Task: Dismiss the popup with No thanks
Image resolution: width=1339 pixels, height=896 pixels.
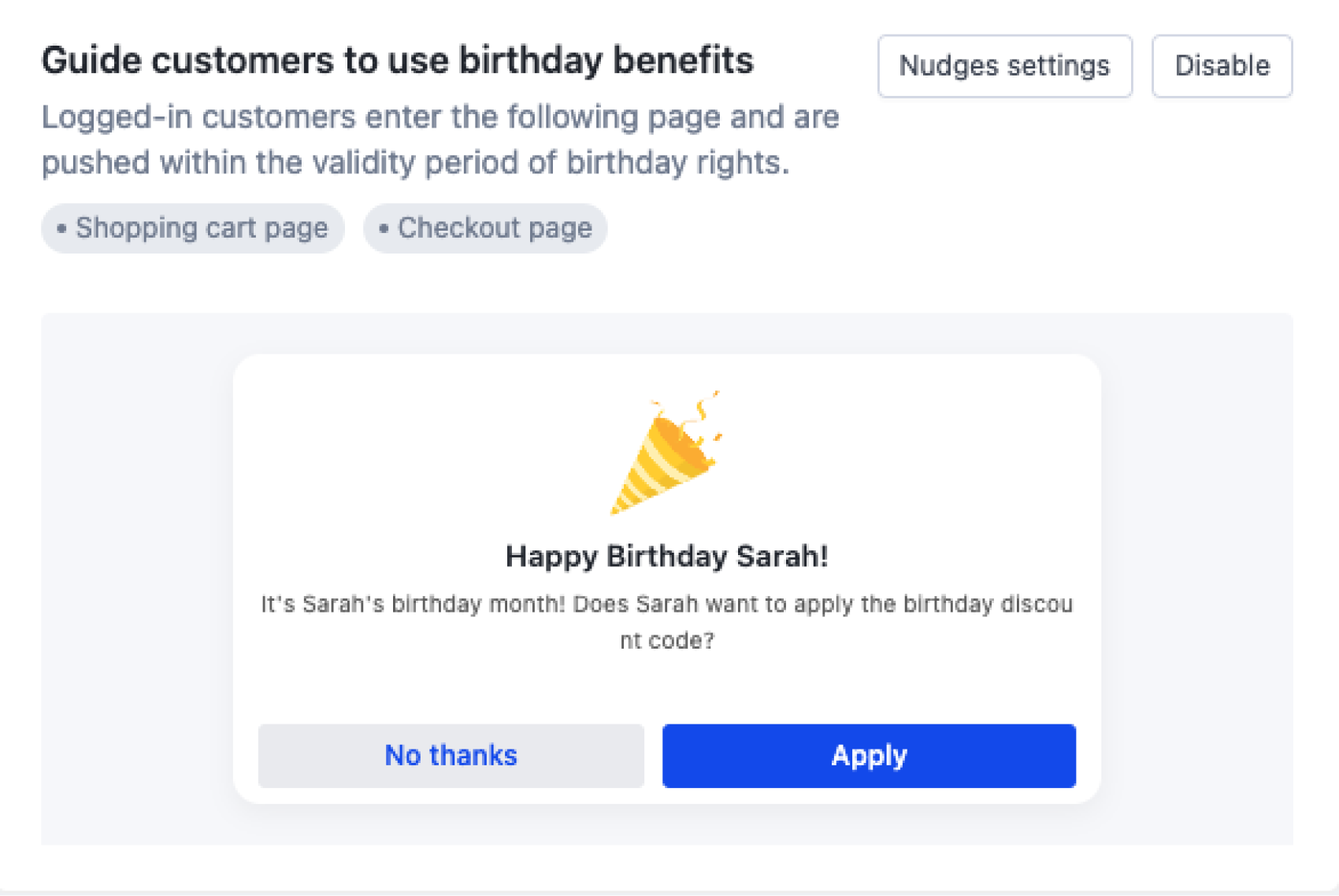Action: point(451,755)
